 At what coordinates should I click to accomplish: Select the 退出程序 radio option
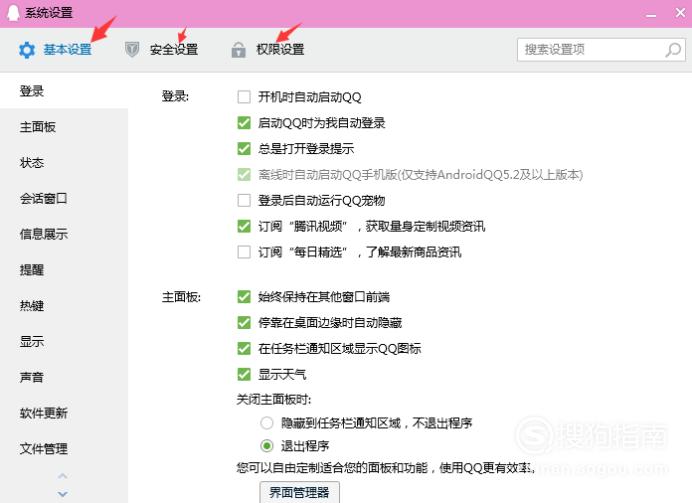[x=267, y=446]
